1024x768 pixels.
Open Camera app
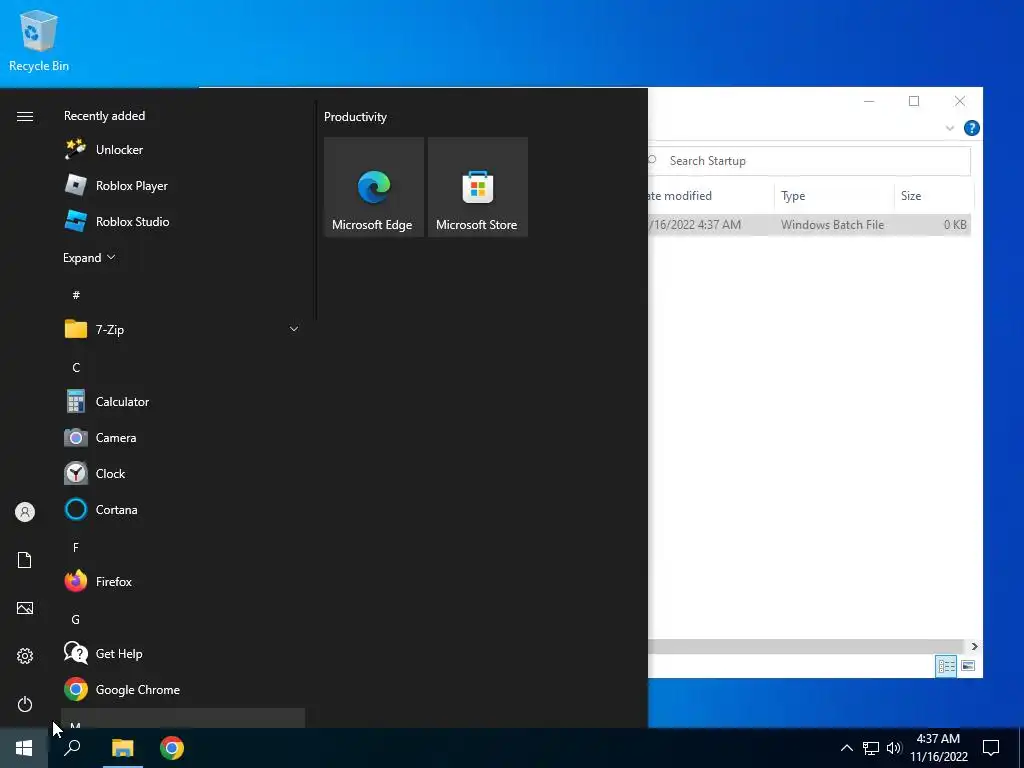tap(183, 438)
